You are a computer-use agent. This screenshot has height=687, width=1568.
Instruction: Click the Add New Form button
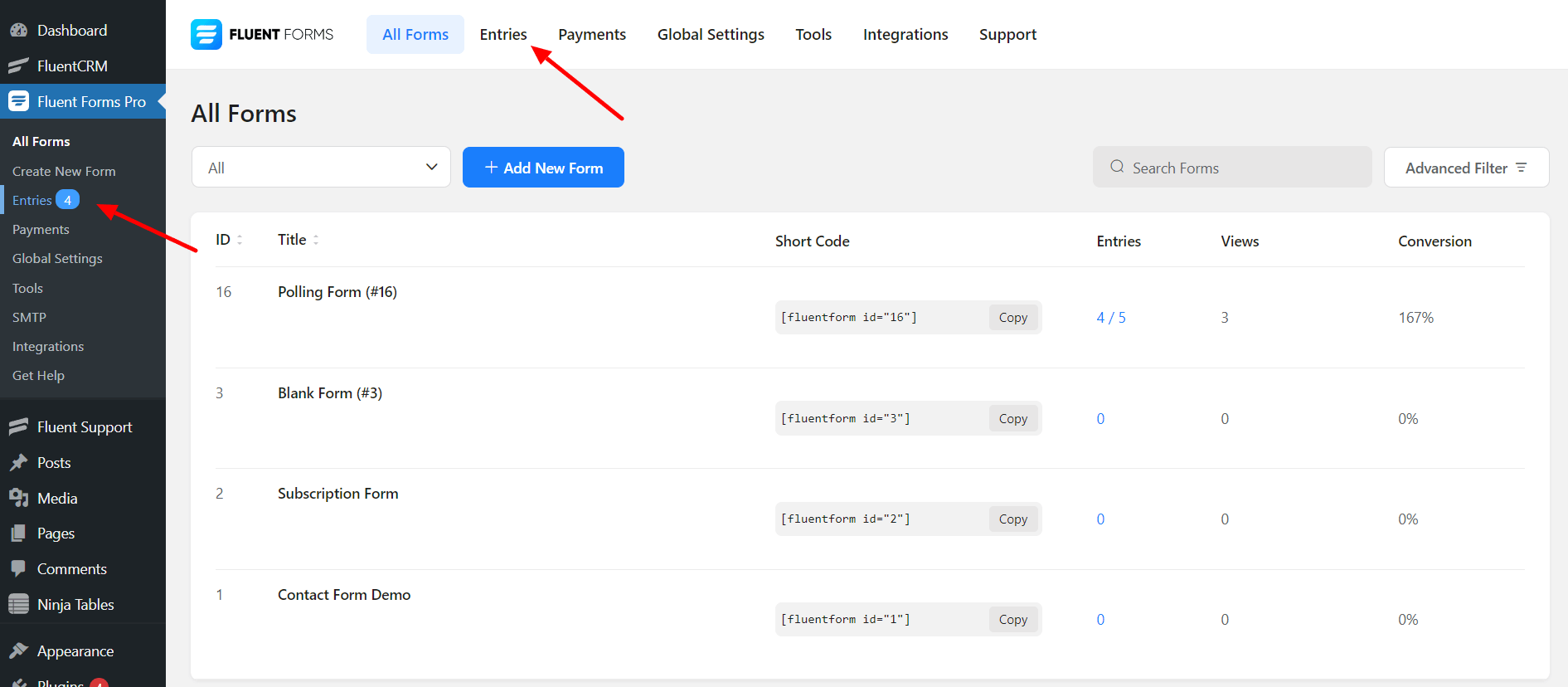pyautogui.click(x=543, y=168)
